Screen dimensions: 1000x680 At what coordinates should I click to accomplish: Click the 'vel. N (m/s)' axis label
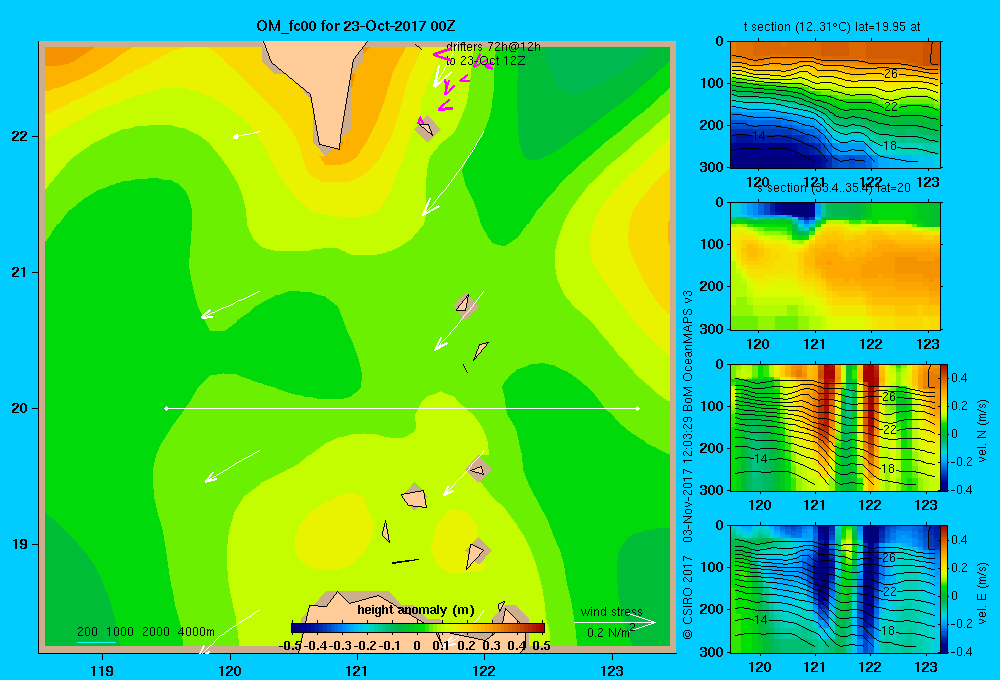point(982,431)
